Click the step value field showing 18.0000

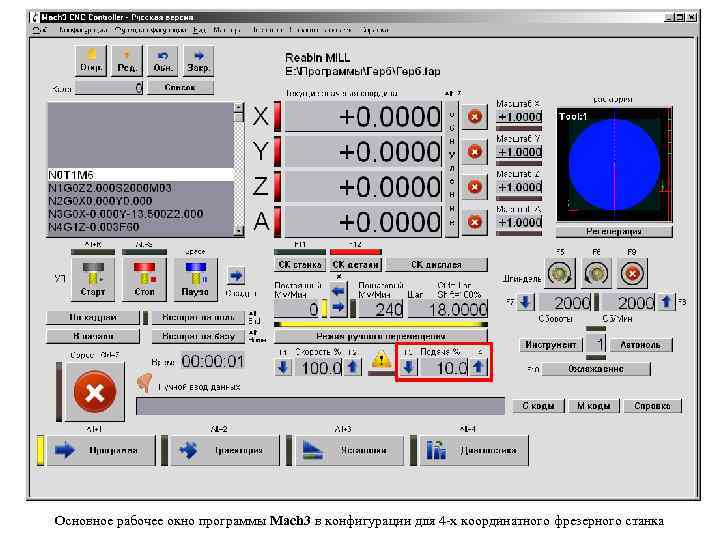coord(448,309)
